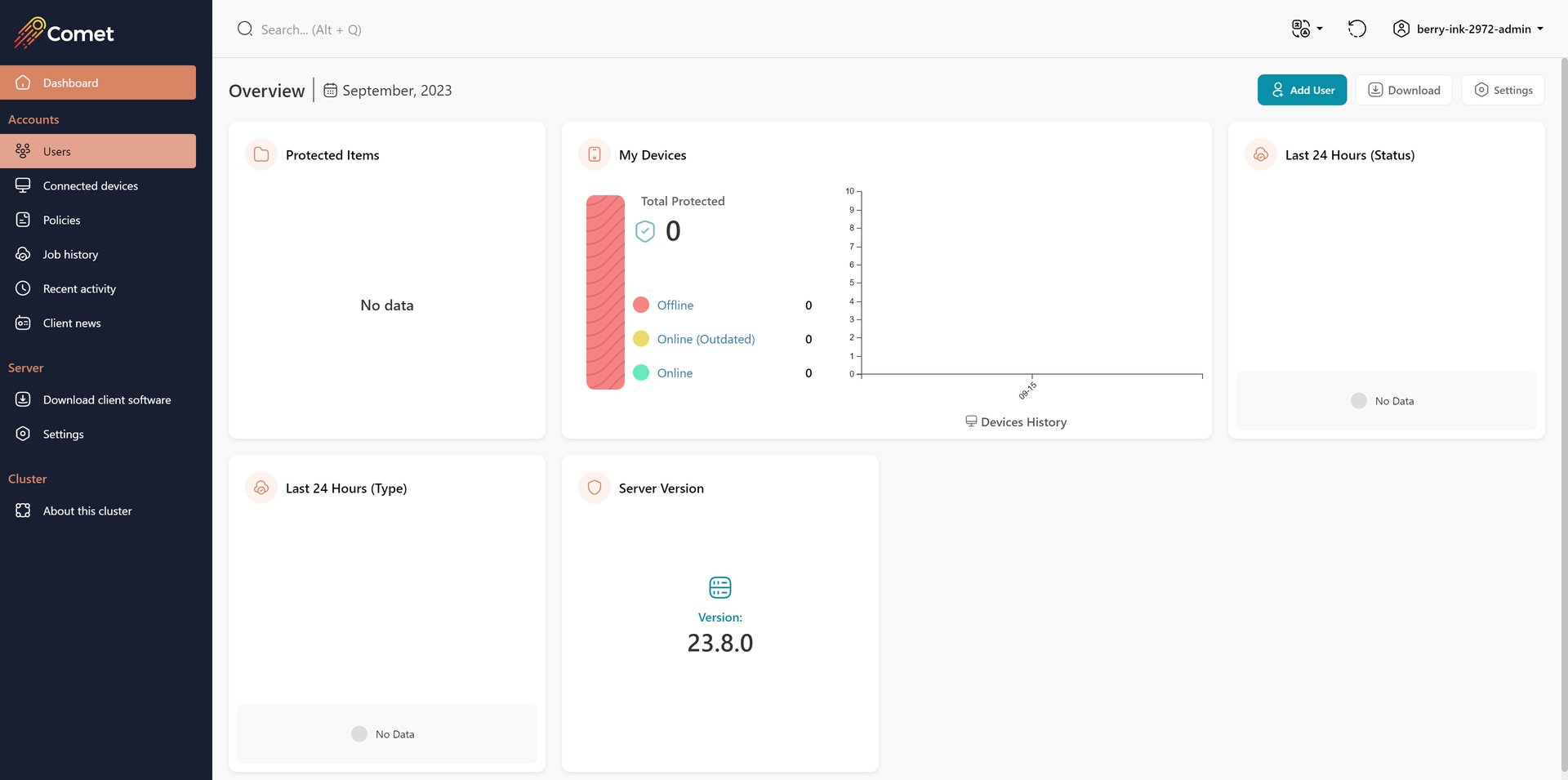Click the calendar icon next to September, 2023
This screenshot has height=780, width=1568.
point(330,91)
